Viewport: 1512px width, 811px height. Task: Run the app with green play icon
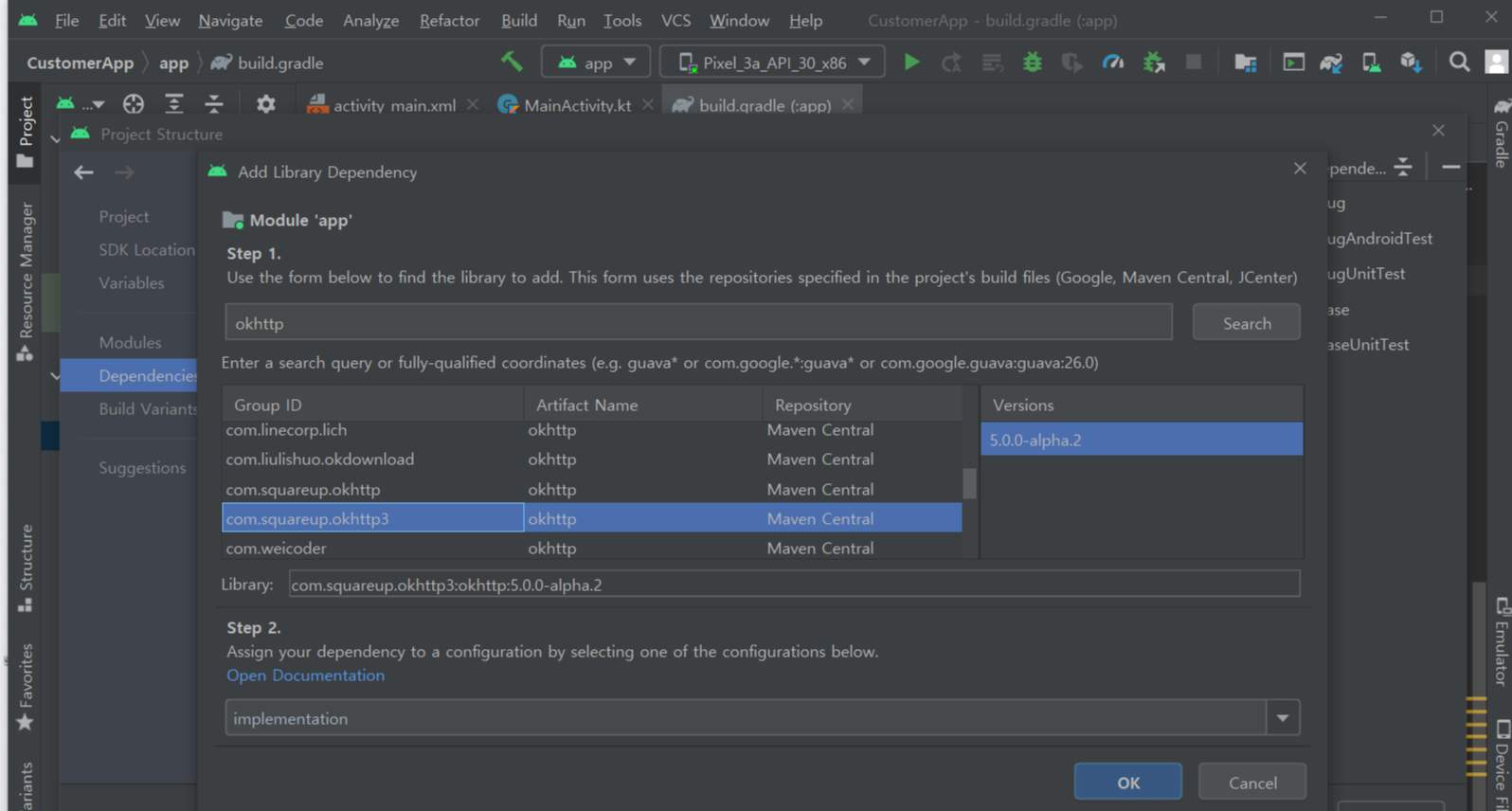tap(911, 63)
